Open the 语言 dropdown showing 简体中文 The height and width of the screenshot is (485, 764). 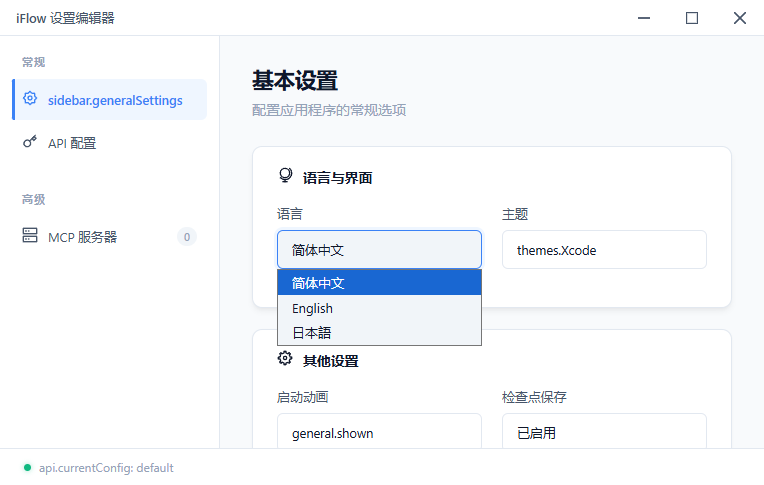[379, 250]
